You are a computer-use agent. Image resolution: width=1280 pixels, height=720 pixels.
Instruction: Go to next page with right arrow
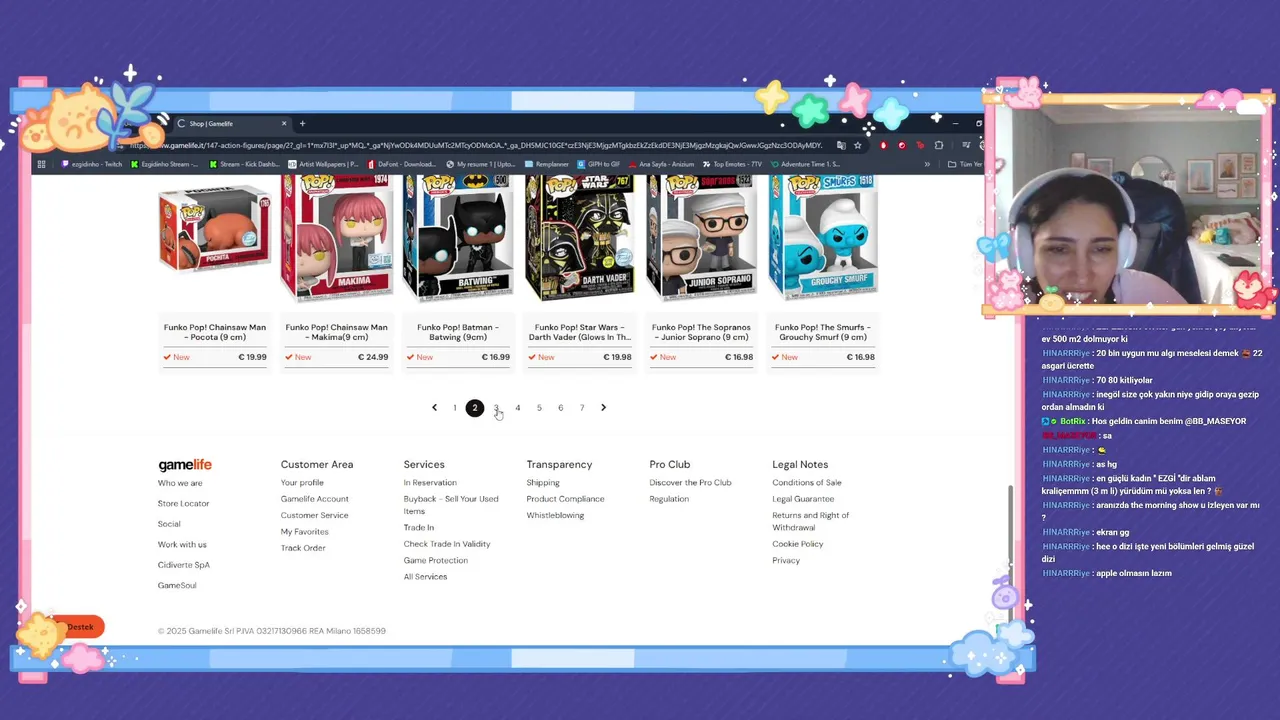click(603, 408)
